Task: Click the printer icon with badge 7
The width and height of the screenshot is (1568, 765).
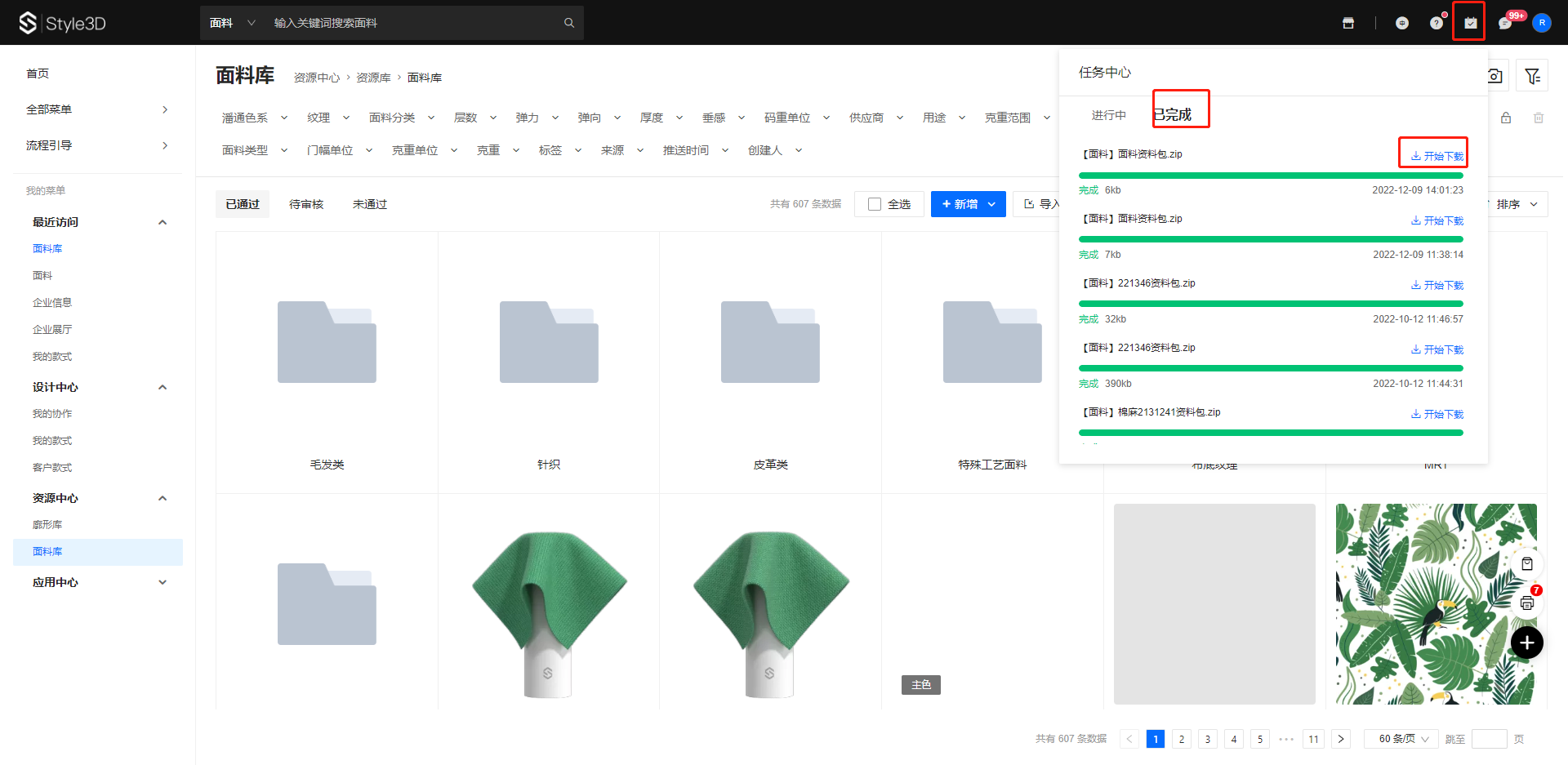Action: [x=1527, y=603]
